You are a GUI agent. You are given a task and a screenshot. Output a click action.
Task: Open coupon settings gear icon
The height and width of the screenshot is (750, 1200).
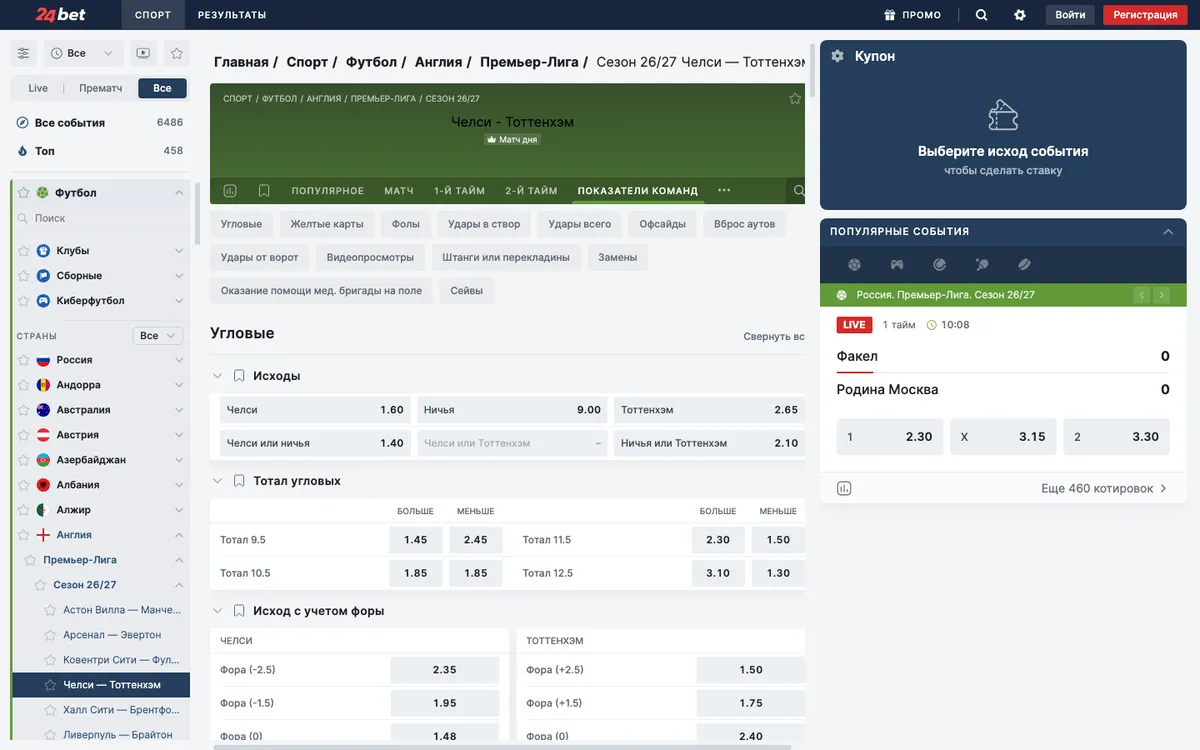[837, 56]
